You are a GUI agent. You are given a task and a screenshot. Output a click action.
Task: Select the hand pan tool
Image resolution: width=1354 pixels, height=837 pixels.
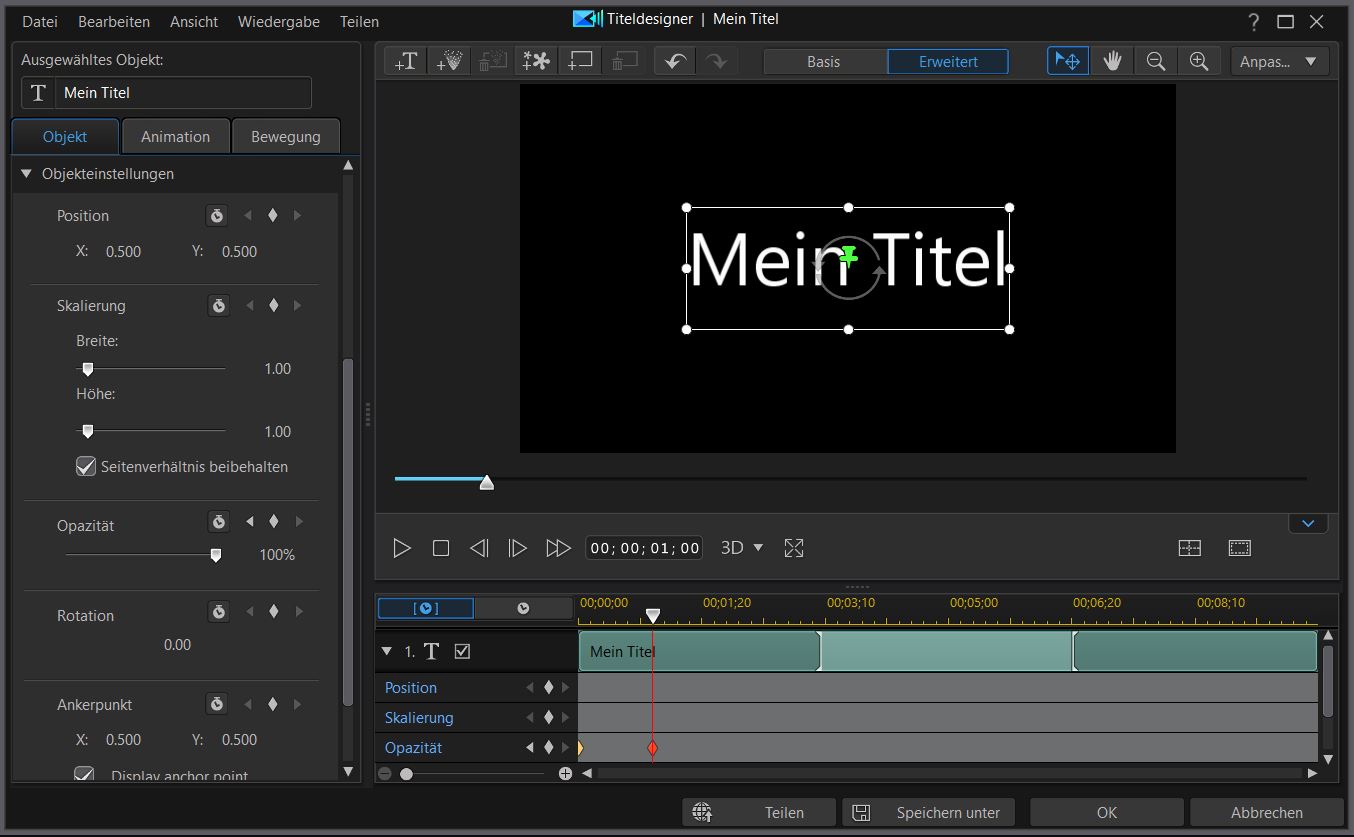pyautogui.click(x=1112, y=61)
